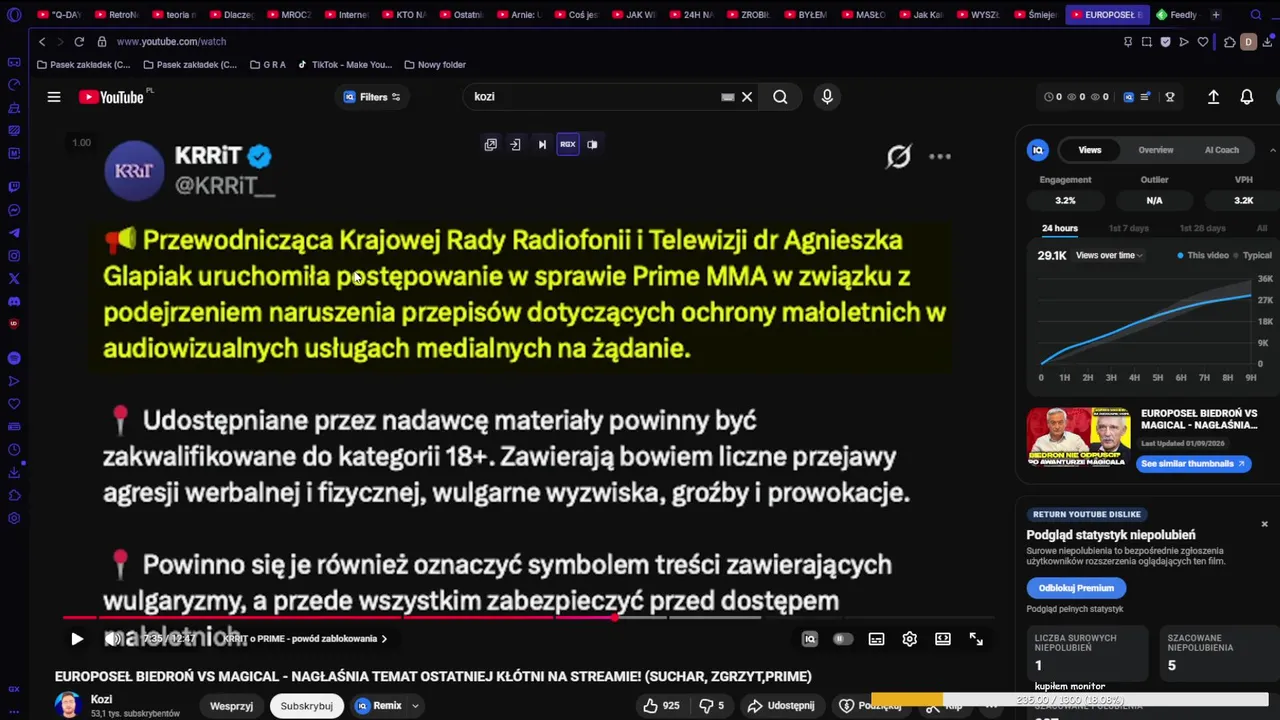1280x720 pixels.
Task: Click the Wesprzyj button
Action: [231, 706]
